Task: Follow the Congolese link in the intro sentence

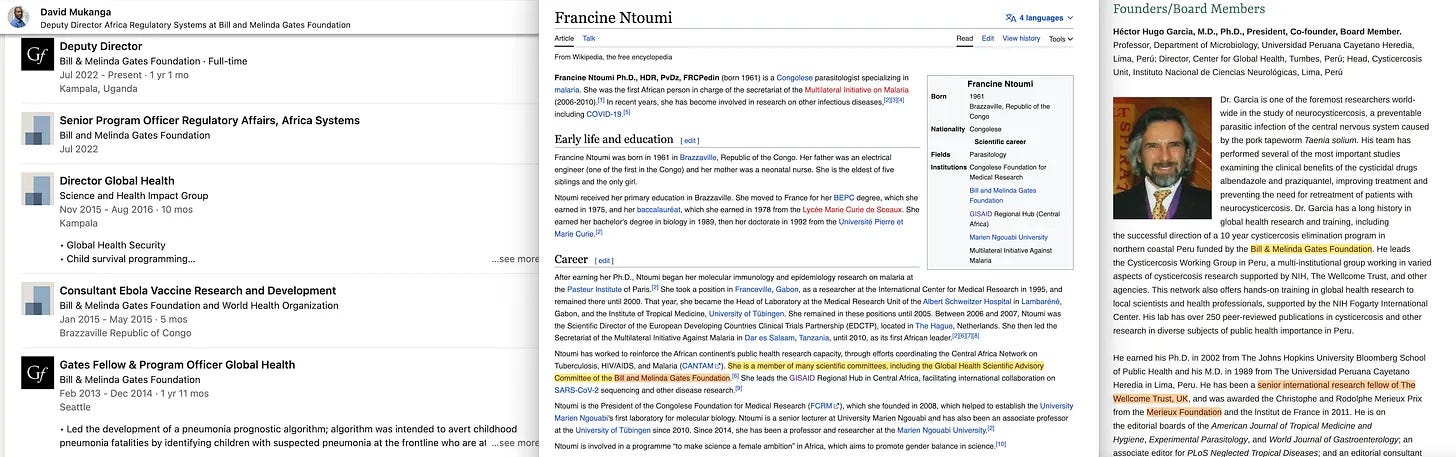Action: 794,77
